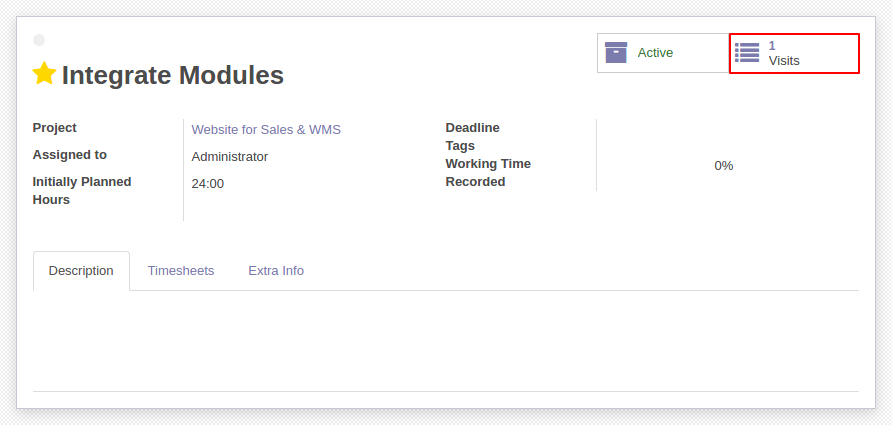The width and height of the screenshot is (892, 425).
Task: Switch to the Timesheets tab
Action: coord(180,271)
